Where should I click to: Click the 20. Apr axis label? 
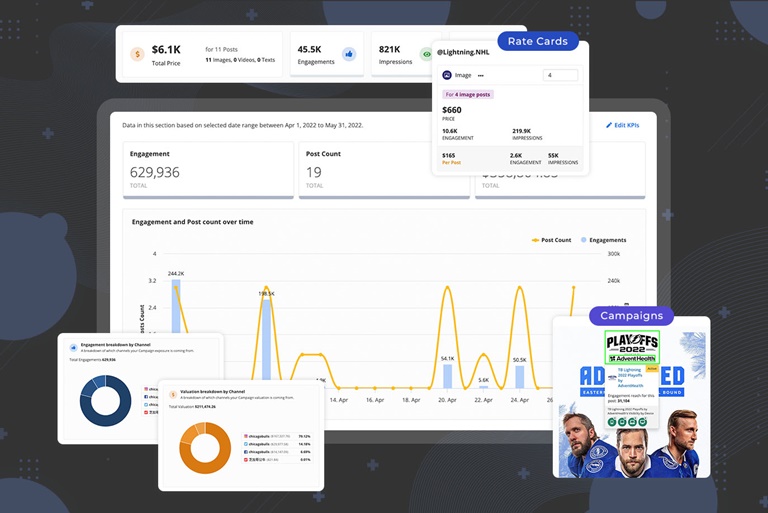pyautogui.click(x=447, y=400)
